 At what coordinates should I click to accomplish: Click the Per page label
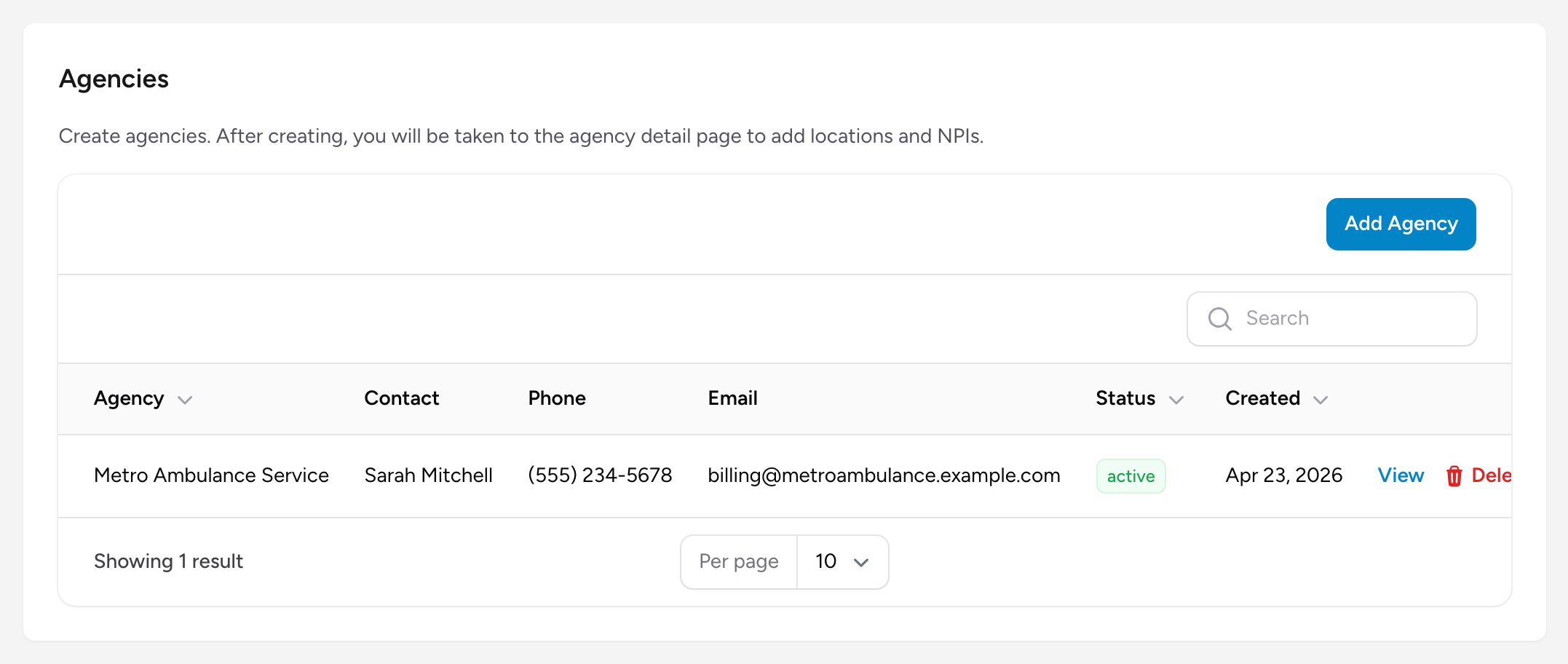coord(738,562)
